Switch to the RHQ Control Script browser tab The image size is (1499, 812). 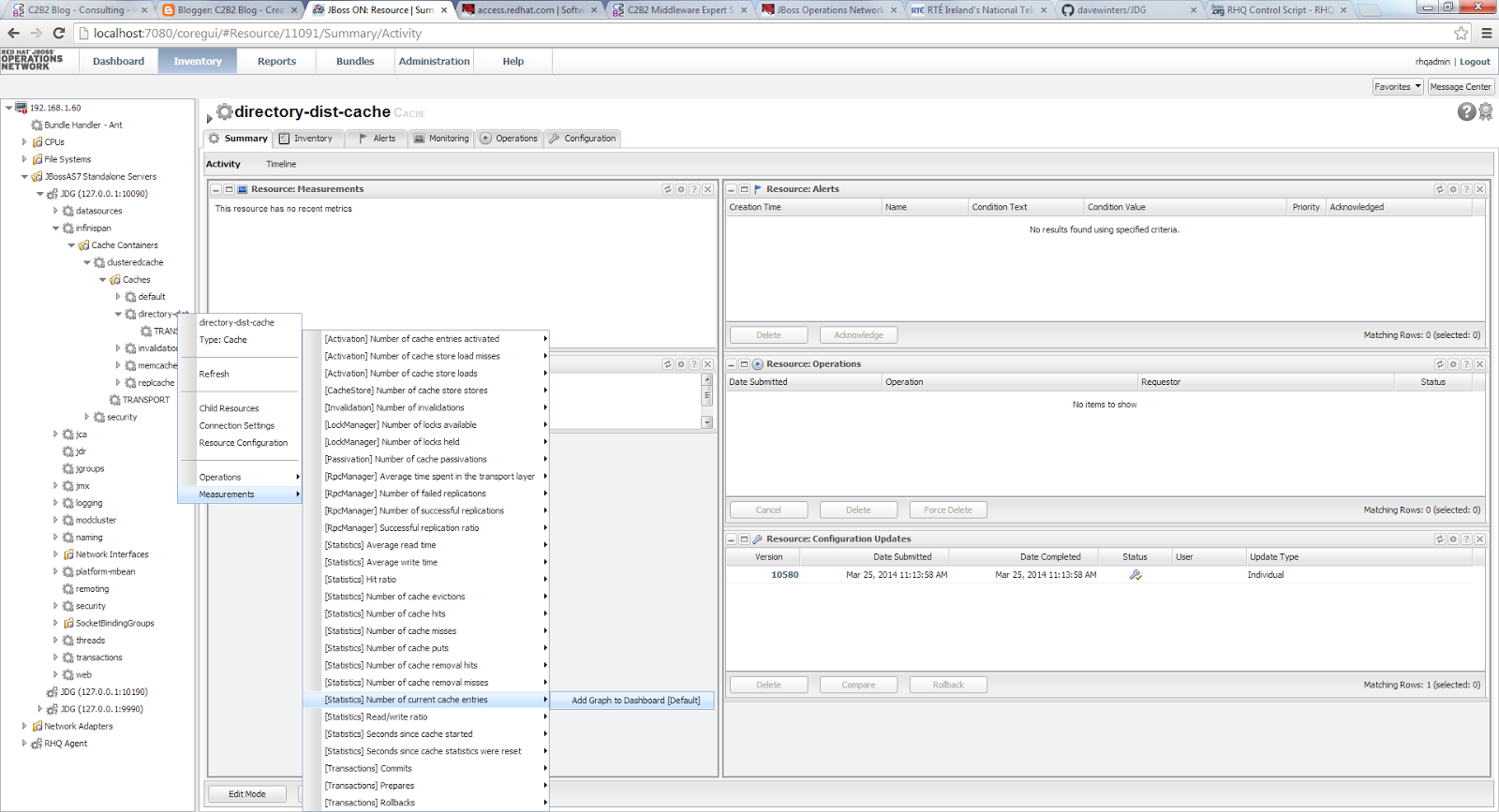[x=1279, y=10]
